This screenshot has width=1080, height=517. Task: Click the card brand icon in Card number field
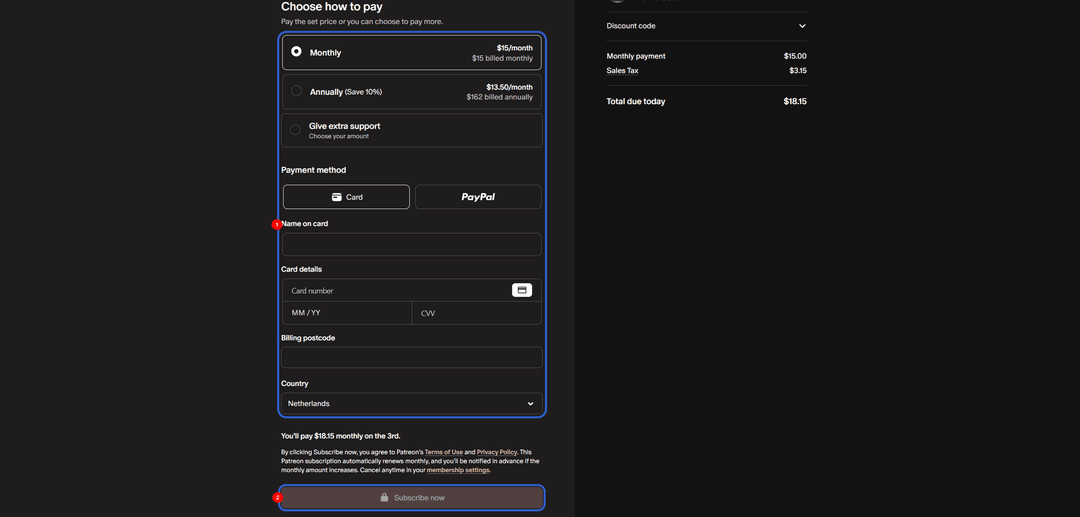click(522, 291)
